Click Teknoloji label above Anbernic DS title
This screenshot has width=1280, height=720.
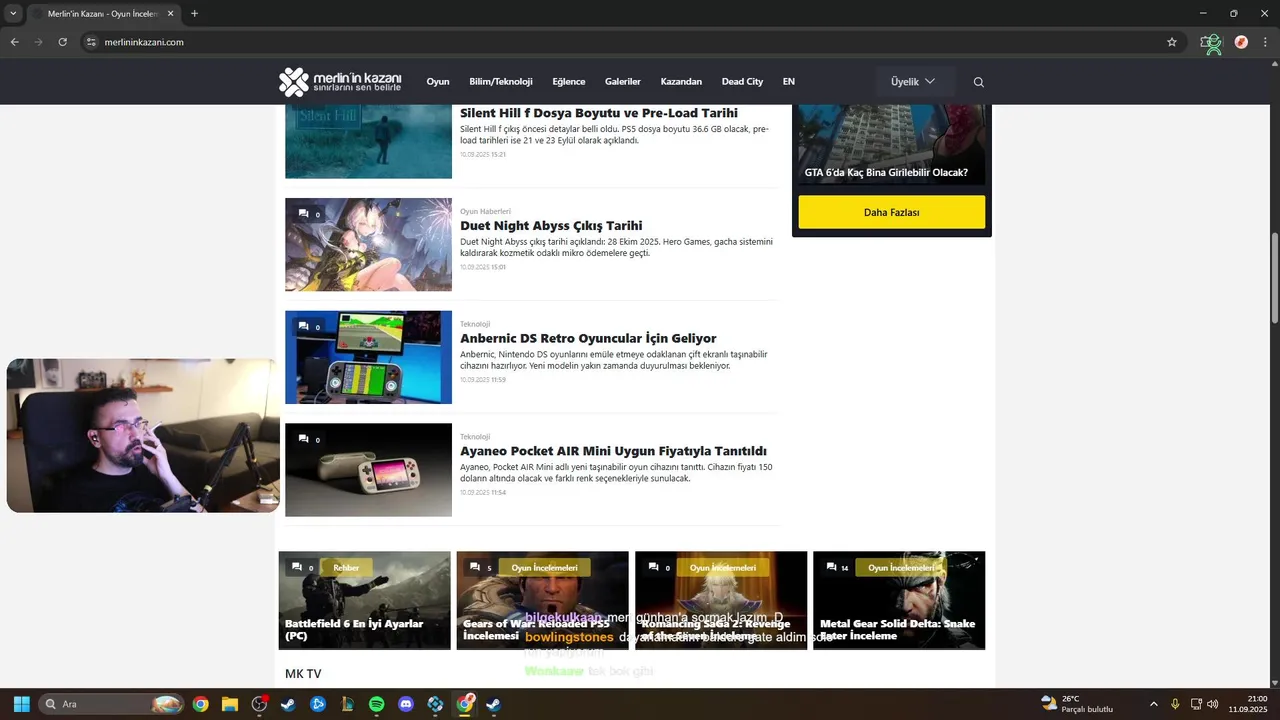(x=475, y=324)
